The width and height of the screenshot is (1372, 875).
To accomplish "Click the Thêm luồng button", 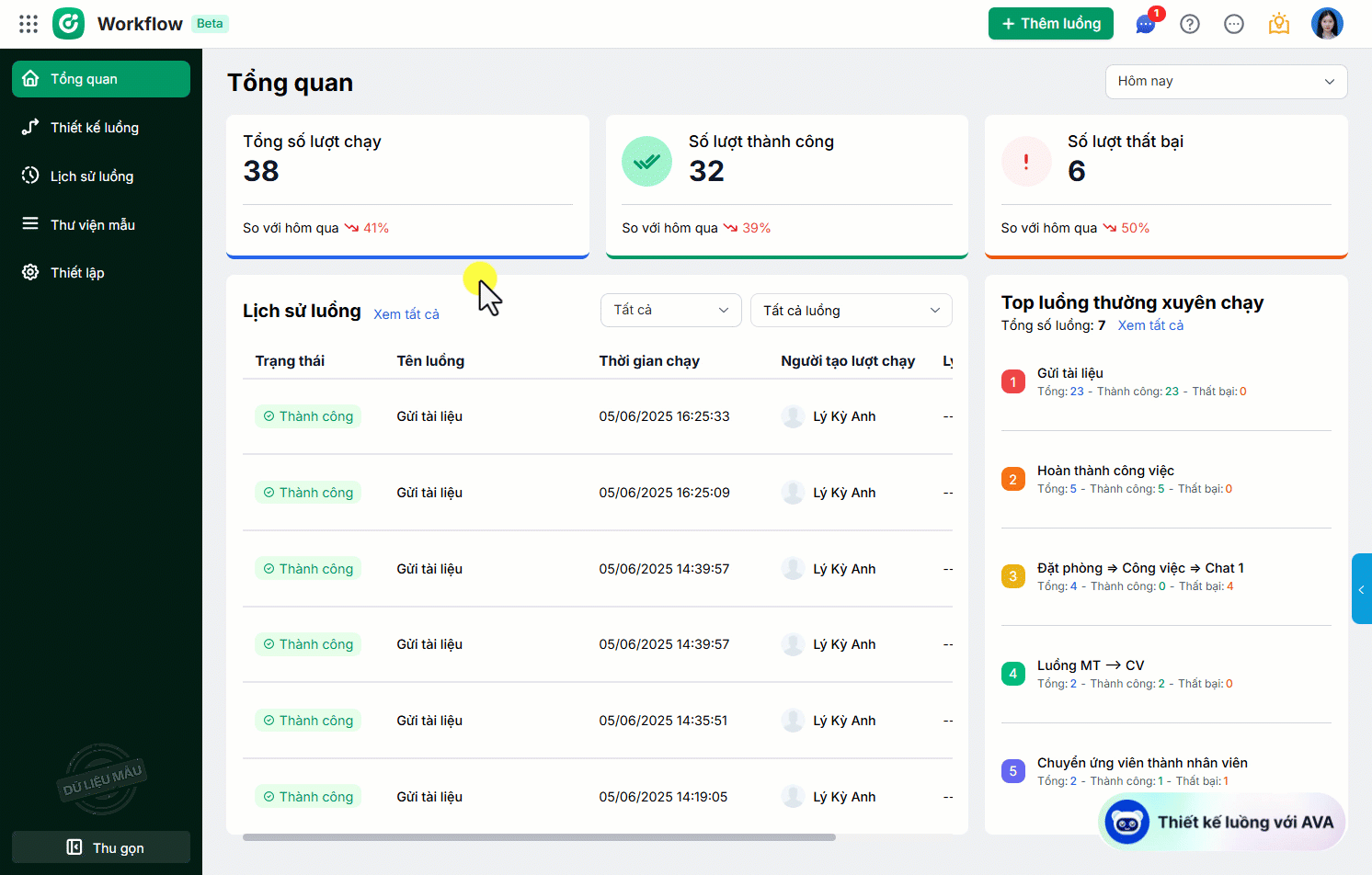I will [x=1050, y=24].
